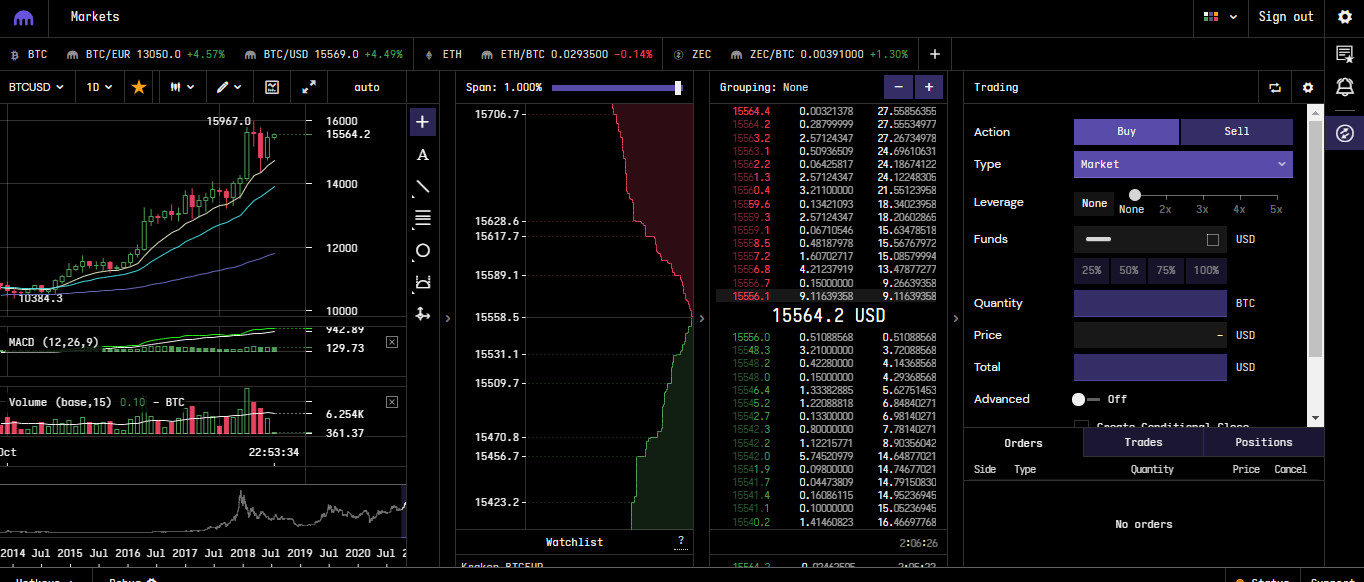This screenshot has height=582, width=1364.
Task: Click the None leverage button
Action: click(1094, 203)
